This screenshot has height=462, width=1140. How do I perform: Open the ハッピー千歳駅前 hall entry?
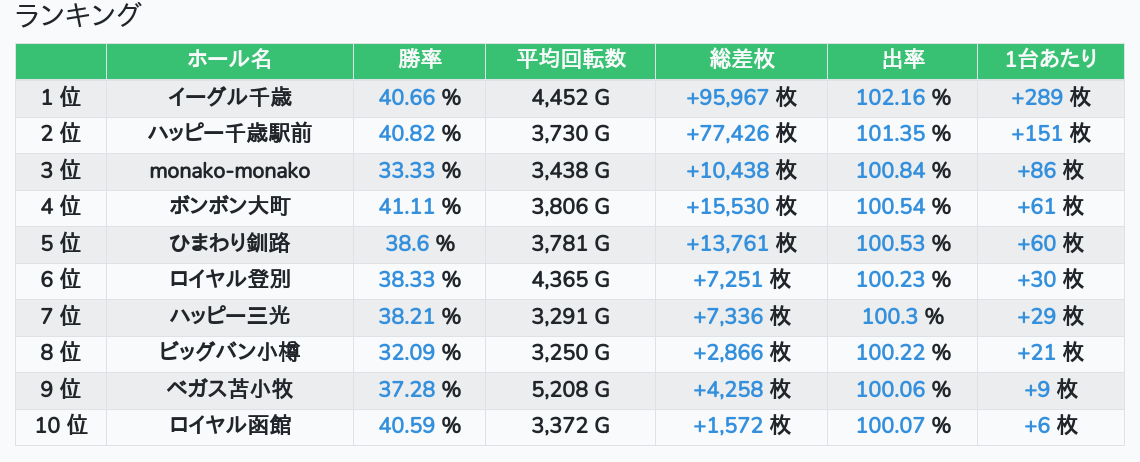229,134
